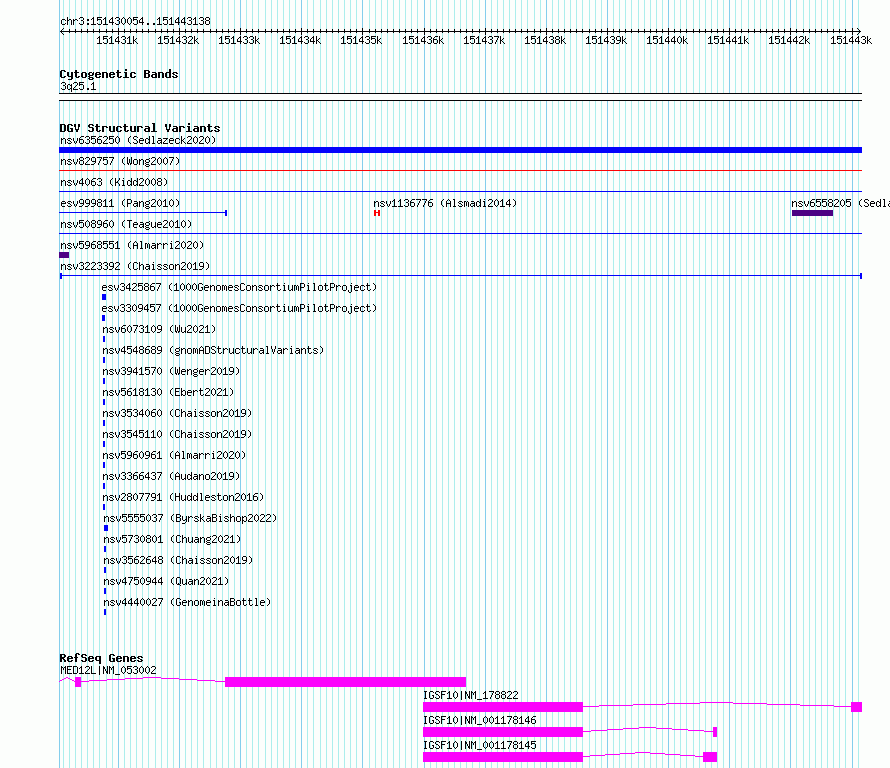Select the purple nsv6558205 variant bar

click(812, 213)
